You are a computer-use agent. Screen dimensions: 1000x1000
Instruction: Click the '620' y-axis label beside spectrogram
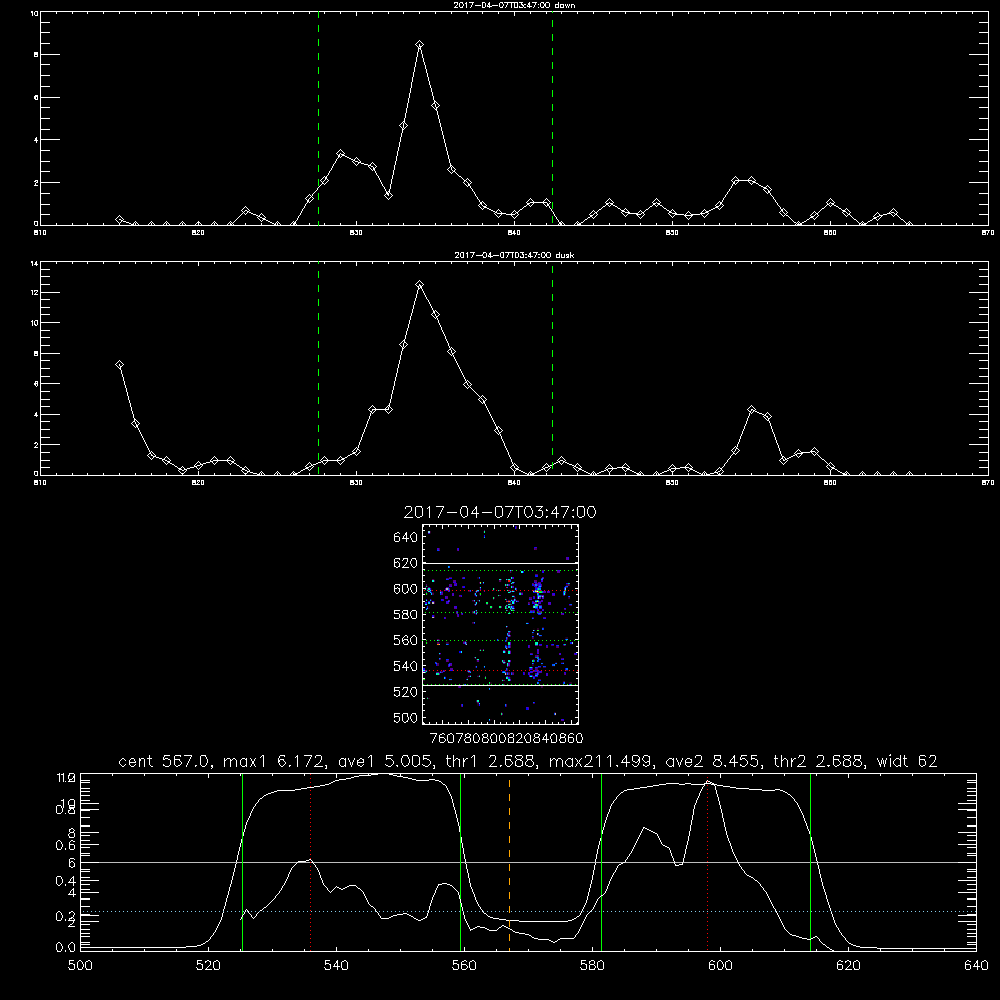406,563
